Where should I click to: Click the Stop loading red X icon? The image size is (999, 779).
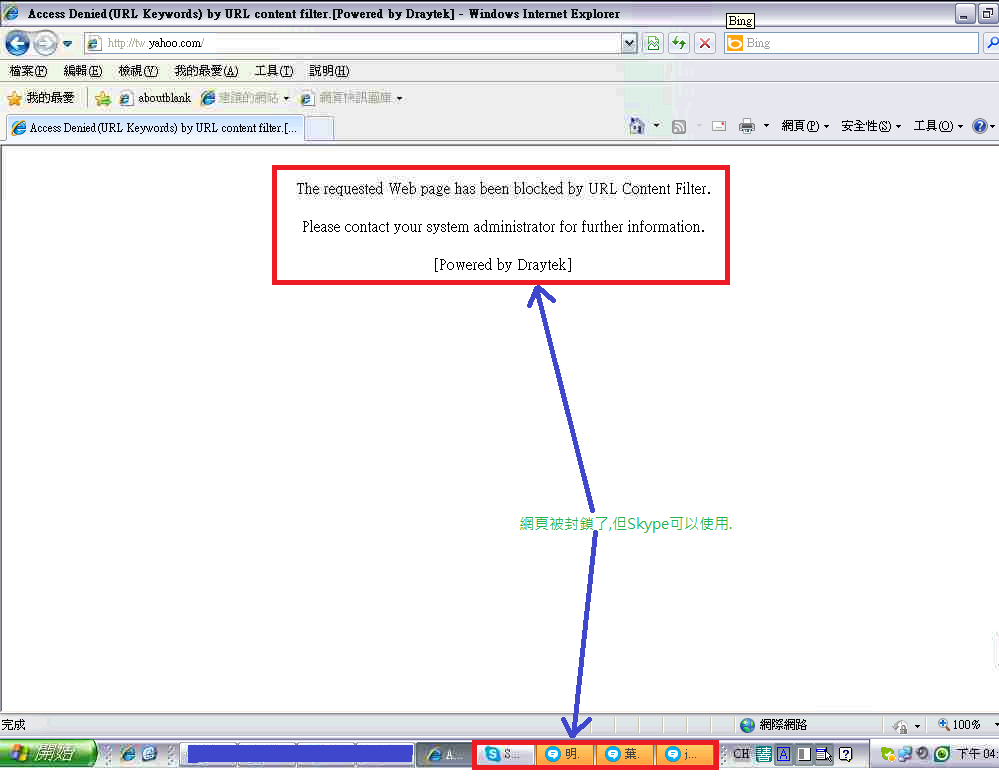705,43
